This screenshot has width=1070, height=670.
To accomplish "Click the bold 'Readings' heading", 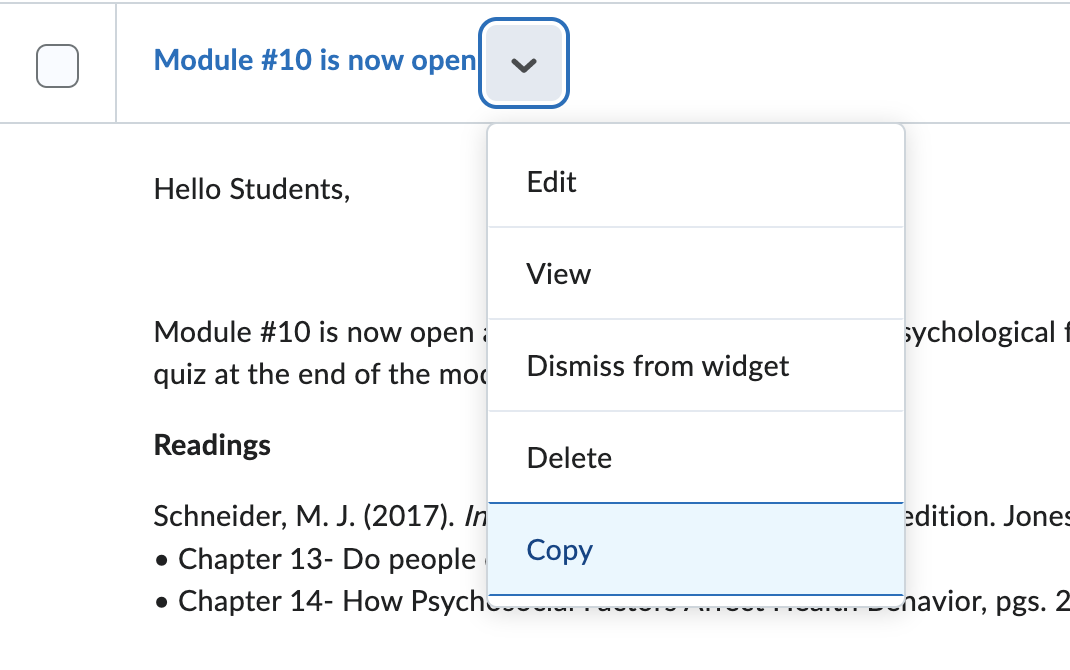I will click(212, 445).
